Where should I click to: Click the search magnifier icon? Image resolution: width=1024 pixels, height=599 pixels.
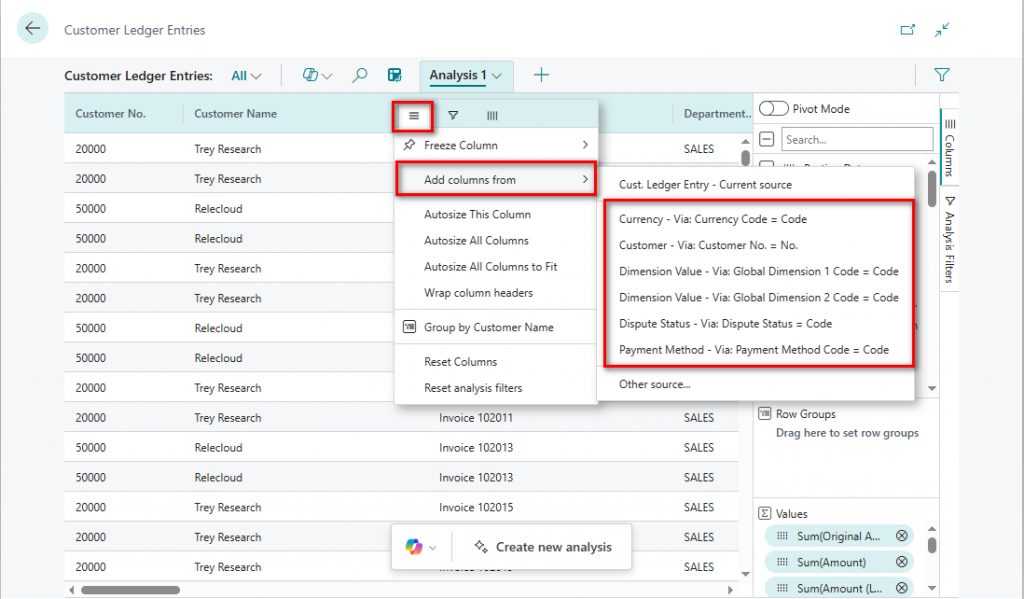click(x=360, y=75)
